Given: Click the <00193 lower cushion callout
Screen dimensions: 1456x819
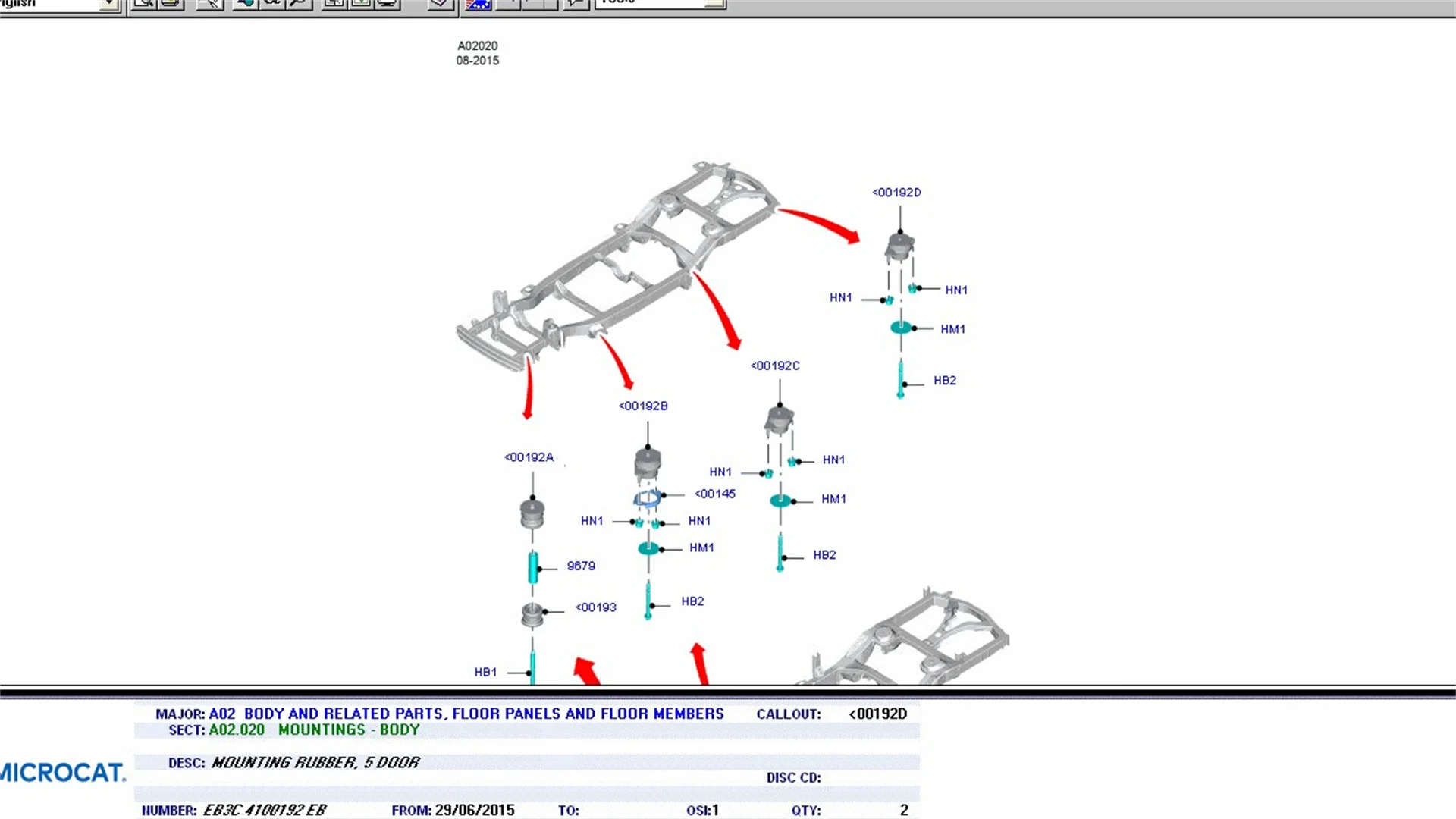Looking at the screenshot, I should coord(596,607).
